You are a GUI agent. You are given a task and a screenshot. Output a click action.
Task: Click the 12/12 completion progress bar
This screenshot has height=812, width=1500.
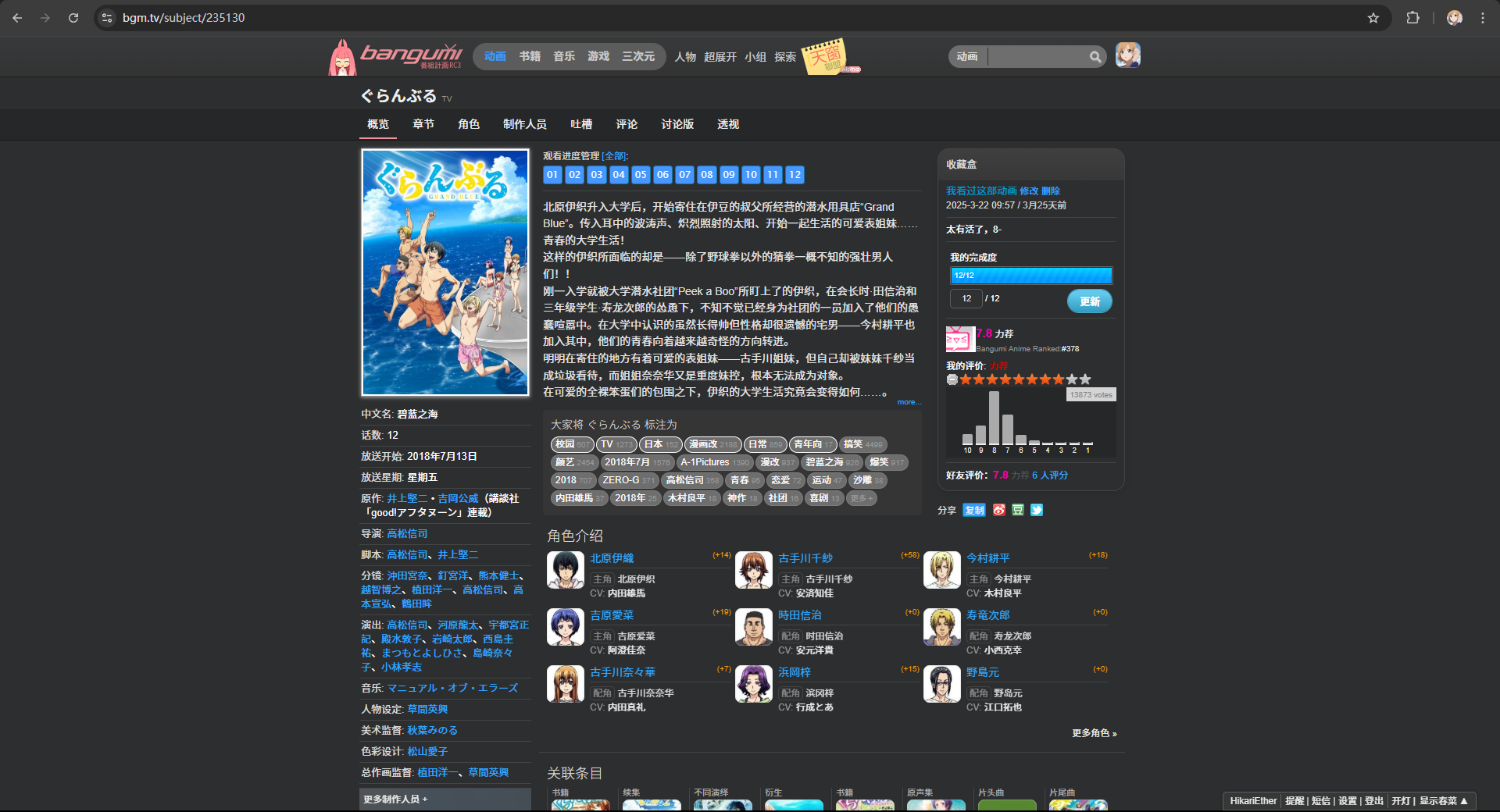click(x=1031, y=276)
